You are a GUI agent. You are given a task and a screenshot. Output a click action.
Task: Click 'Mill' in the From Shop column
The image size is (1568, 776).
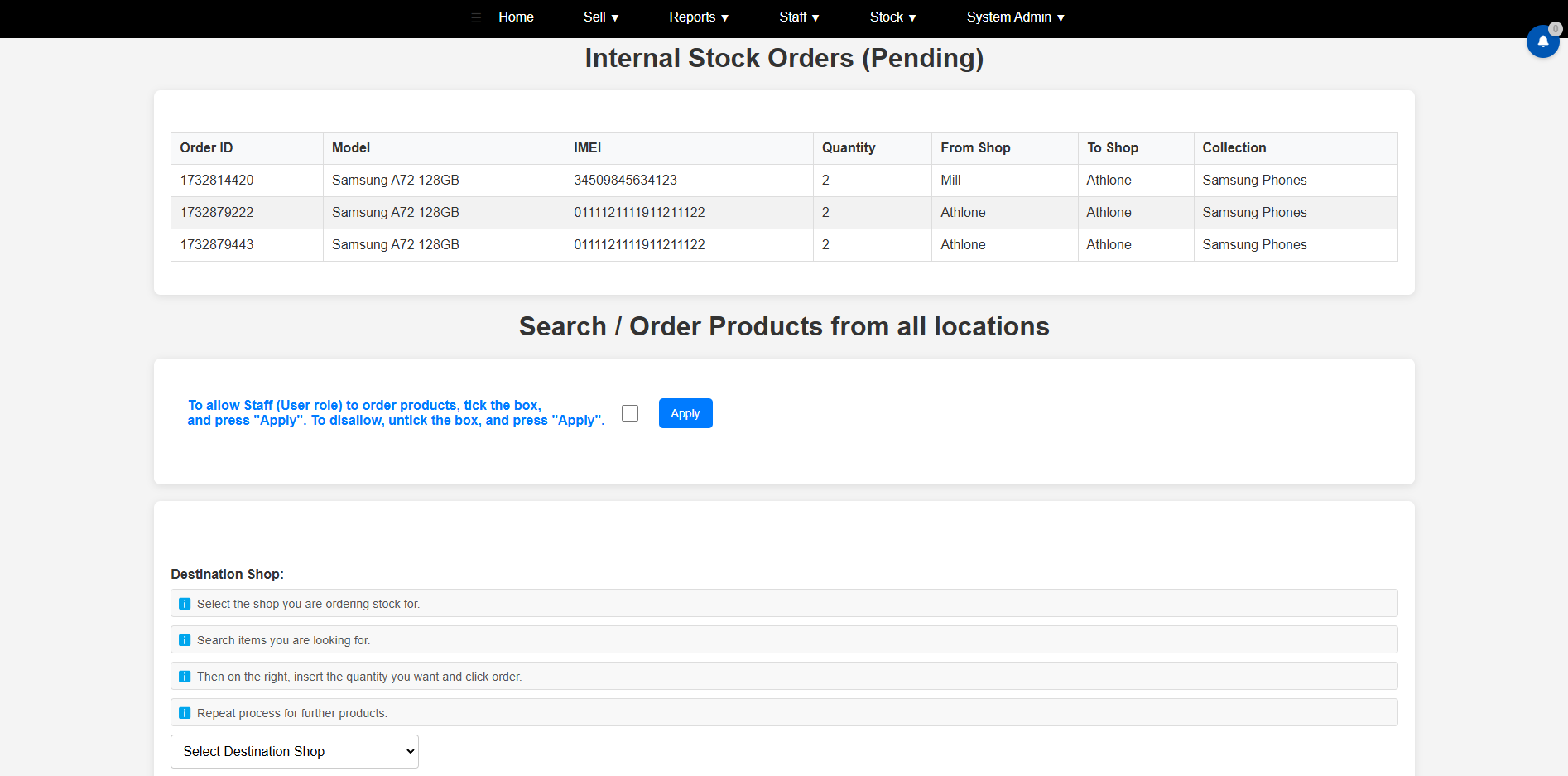pyautogui.click(x=950, y=181)
